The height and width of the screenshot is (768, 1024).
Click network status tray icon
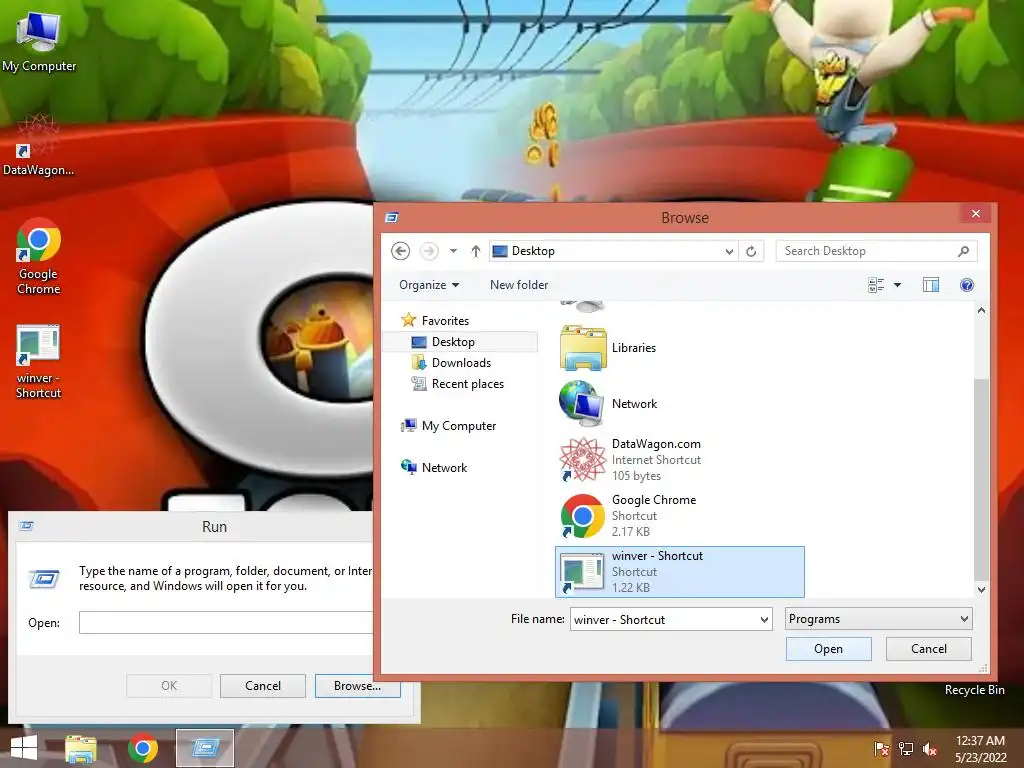(x=906, y=749)
